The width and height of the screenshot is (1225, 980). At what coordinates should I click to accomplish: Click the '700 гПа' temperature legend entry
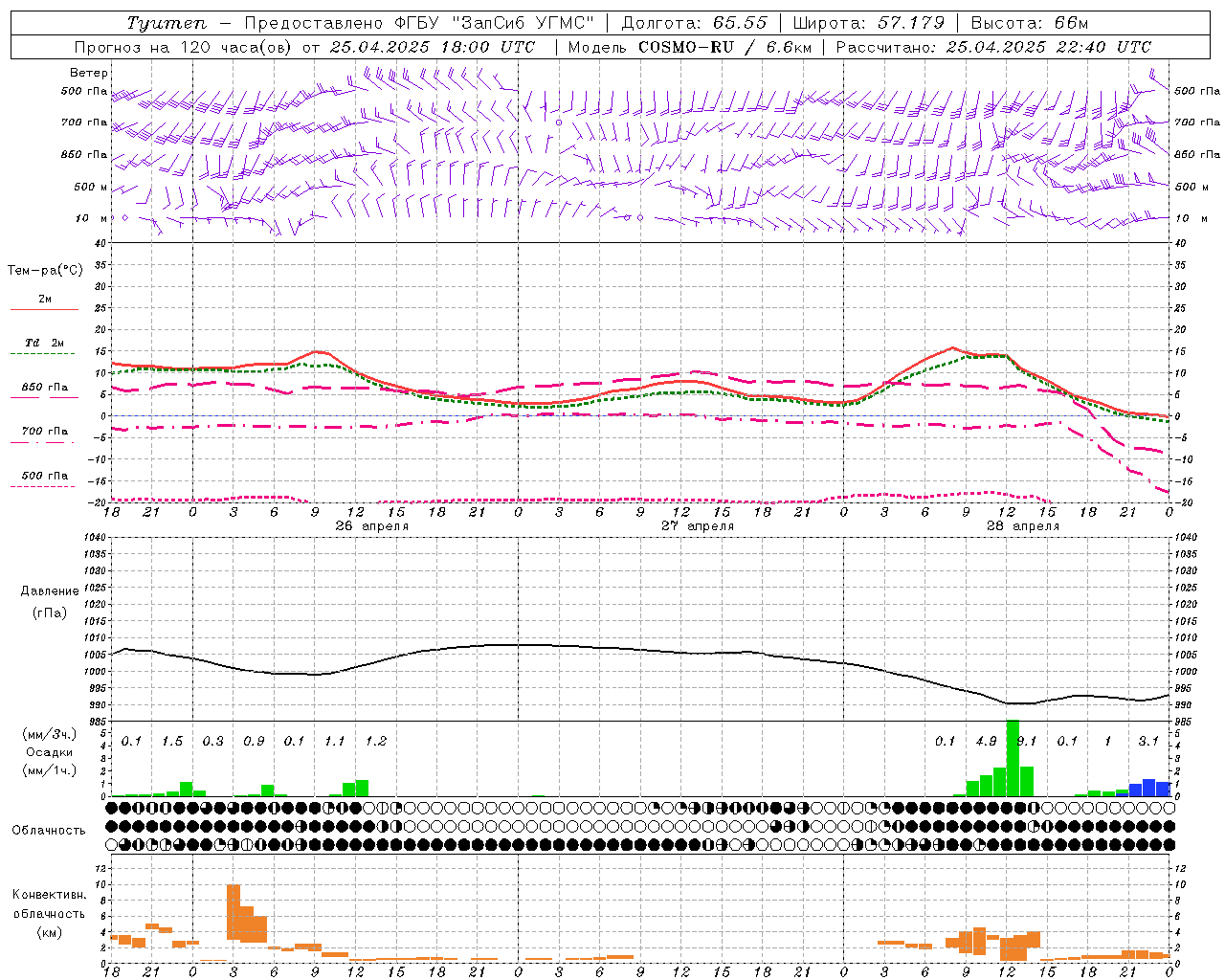click(44, 432)
